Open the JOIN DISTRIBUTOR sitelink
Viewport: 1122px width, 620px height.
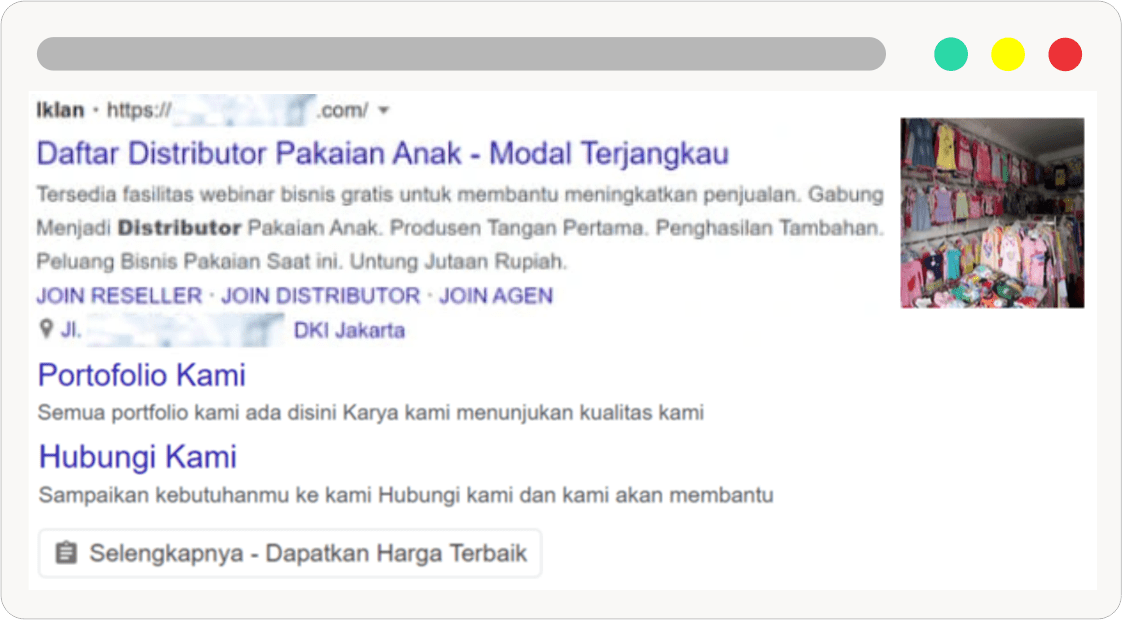pyautogui.click(x=321, y=296)
